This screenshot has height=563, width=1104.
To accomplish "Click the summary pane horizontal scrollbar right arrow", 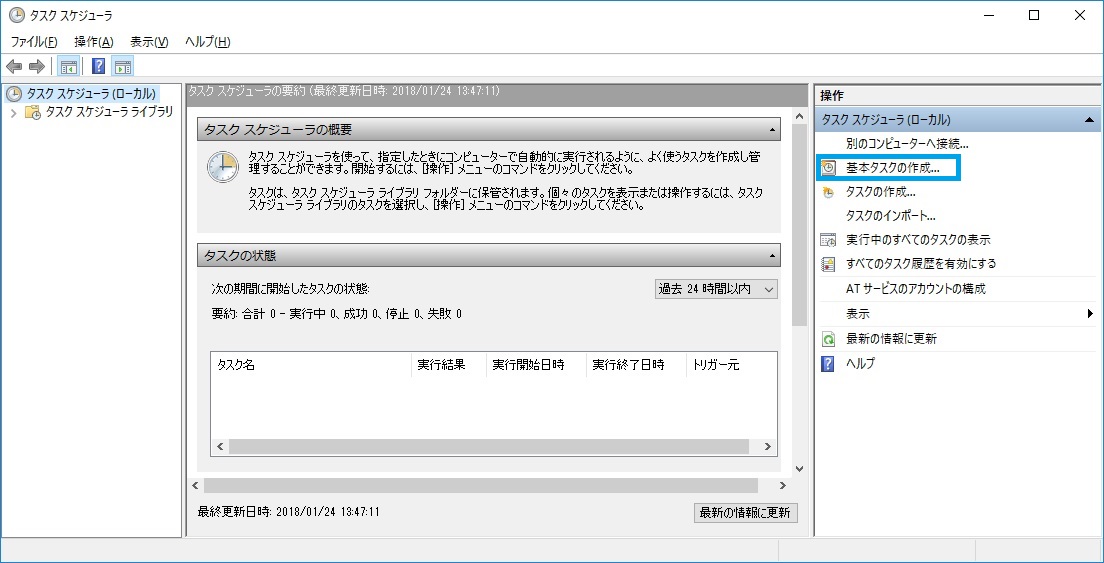I will point(782,486).
